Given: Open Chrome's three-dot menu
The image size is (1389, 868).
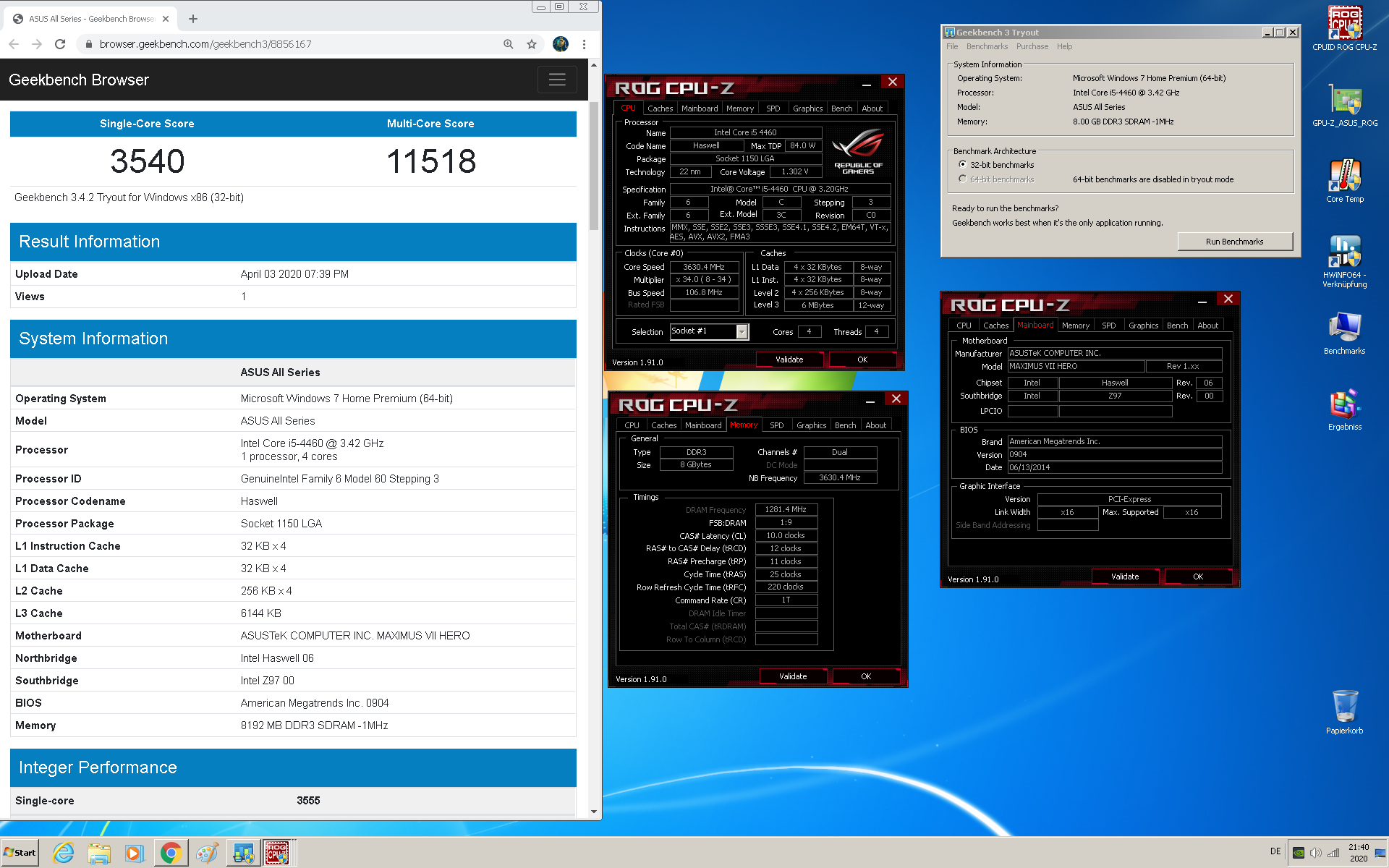Looking at the screenshot, I should (x=584, y=44).
